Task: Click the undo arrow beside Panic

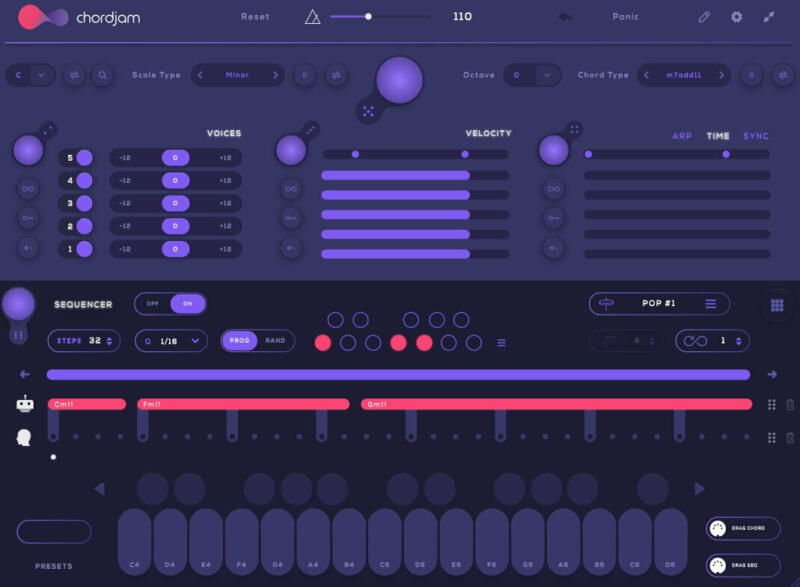Action: coord(565,17)
